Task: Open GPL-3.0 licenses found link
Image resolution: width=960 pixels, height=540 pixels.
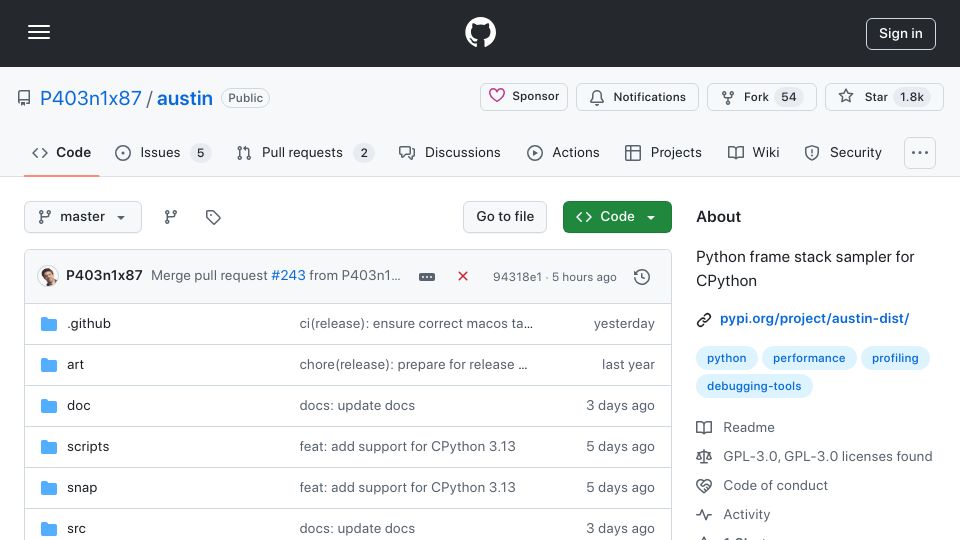Action: 814,456
